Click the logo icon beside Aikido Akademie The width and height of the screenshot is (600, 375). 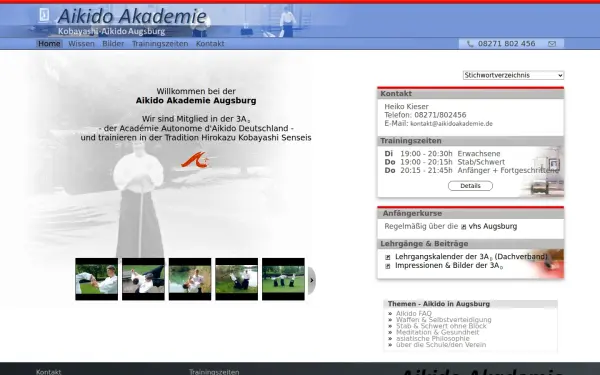pos(44,15)
